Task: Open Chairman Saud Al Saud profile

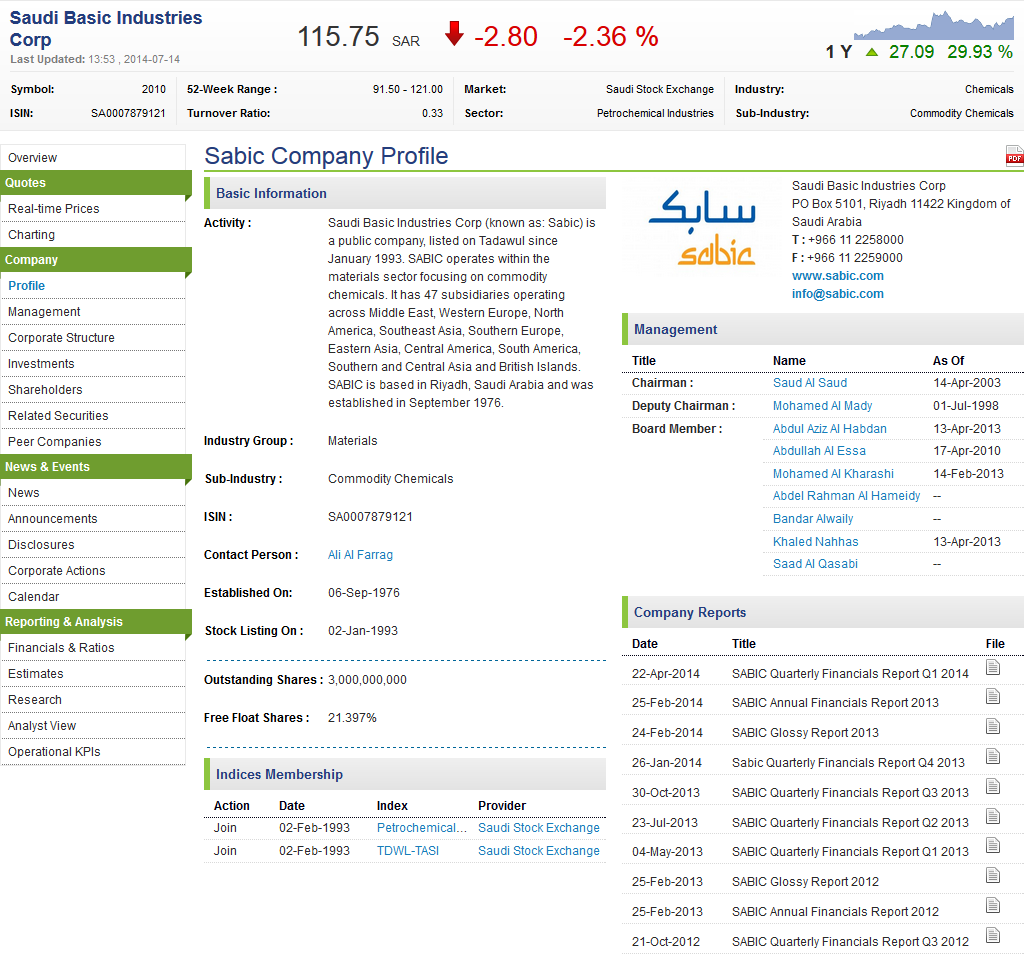Action: (809, 383)
